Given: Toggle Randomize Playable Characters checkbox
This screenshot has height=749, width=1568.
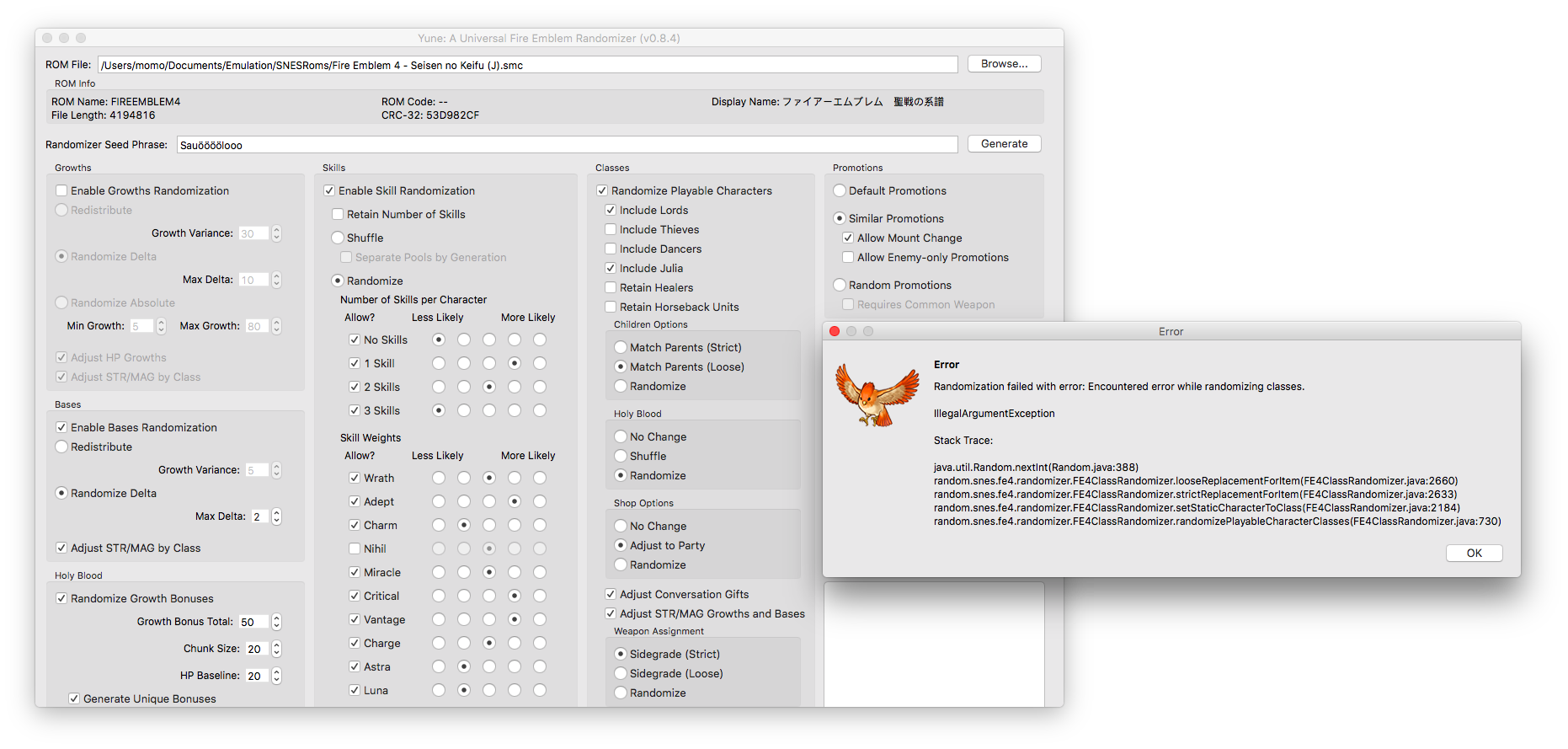Looking at the screenshot, I should (x=602, y=190).
